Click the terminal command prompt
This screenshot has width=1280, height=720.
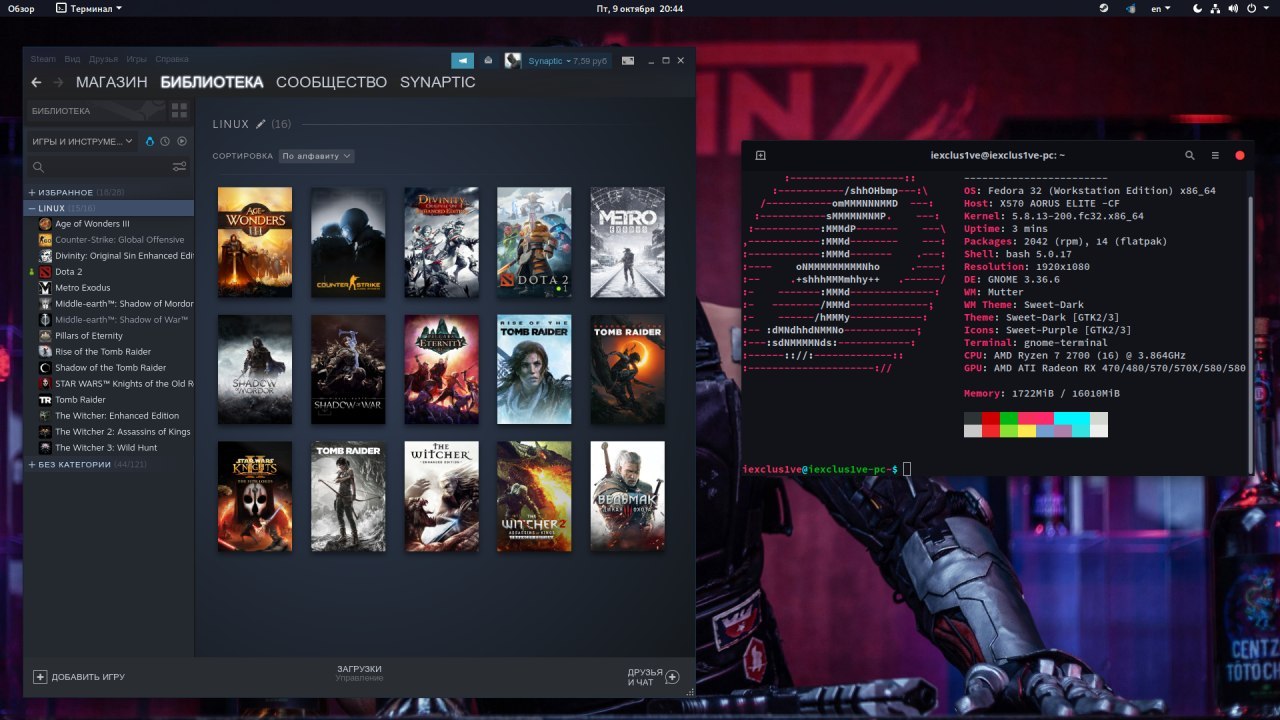pos(820,469)
